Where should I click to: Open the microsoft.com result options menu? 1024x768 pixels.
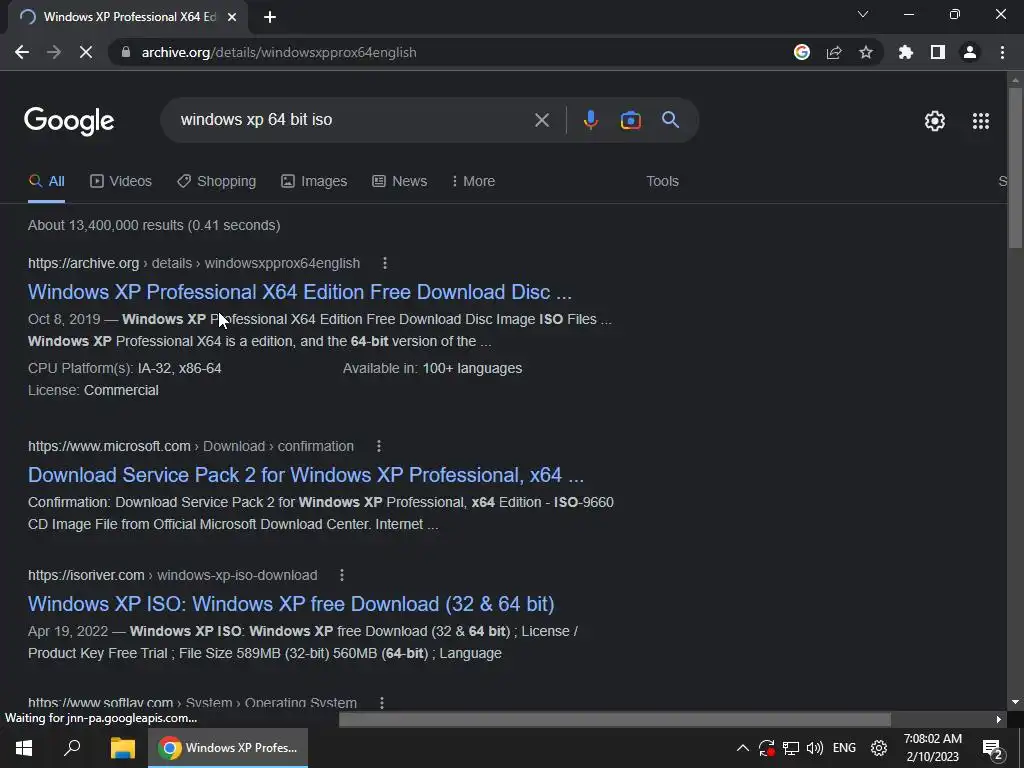[379, 446]
